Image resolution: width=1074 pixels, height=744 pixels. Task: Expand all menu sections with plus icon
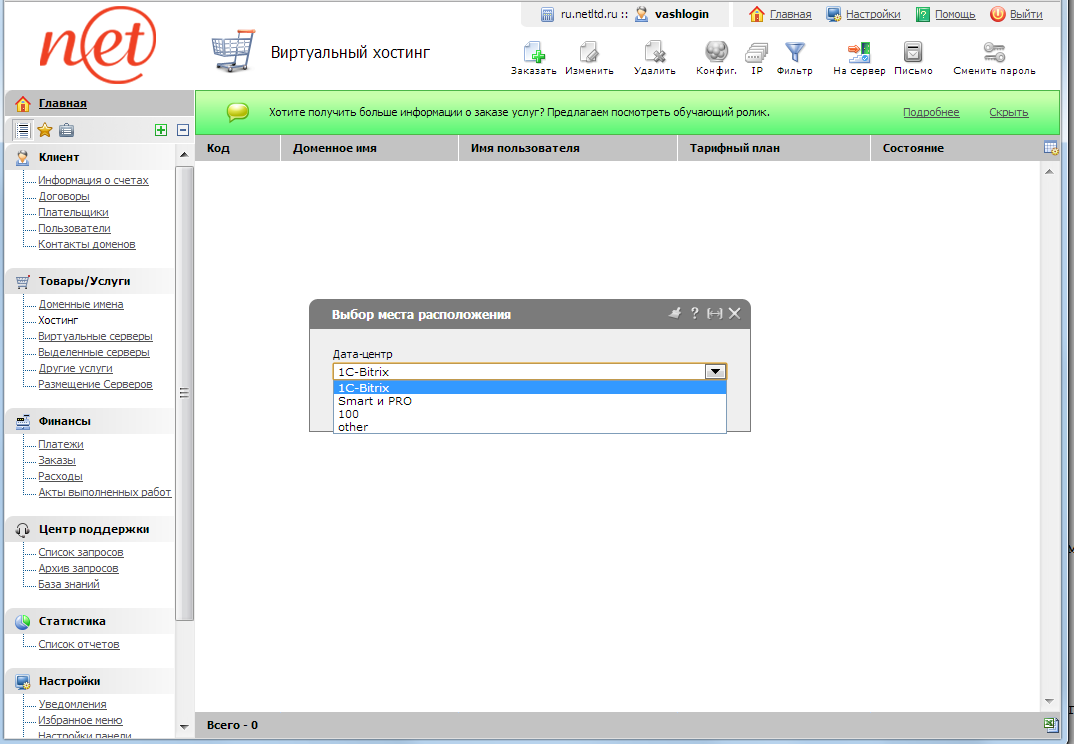coord(160,130)
